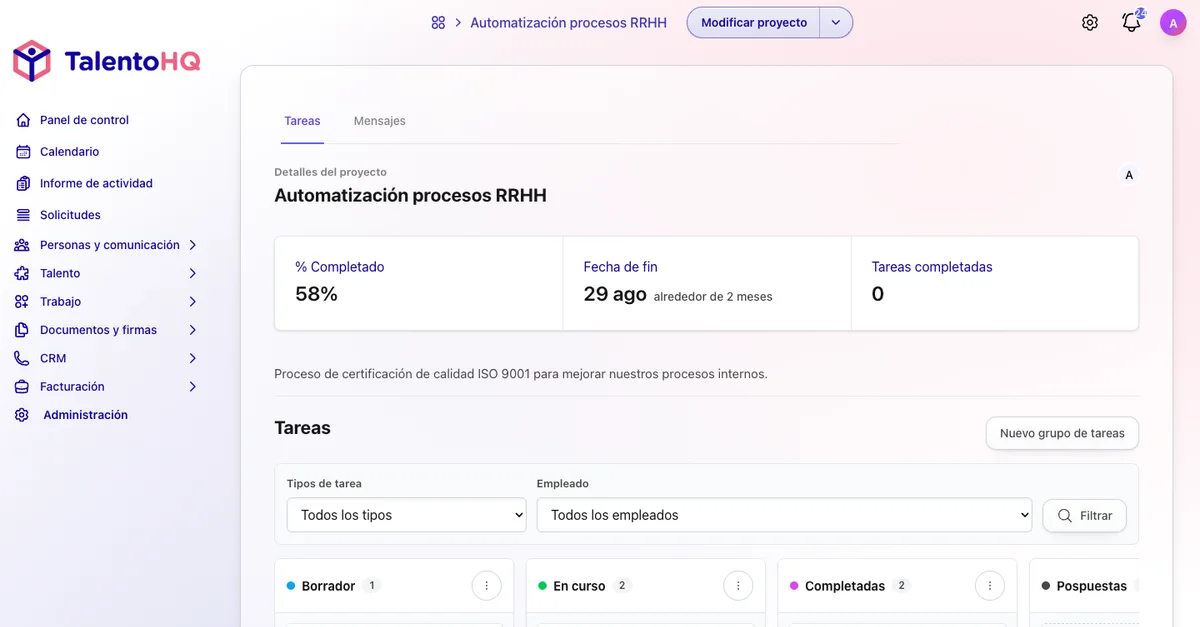The image size is (1200, 627).
Task: Click the Trabajo icon in sidebar
Action: tap(22, 302)
